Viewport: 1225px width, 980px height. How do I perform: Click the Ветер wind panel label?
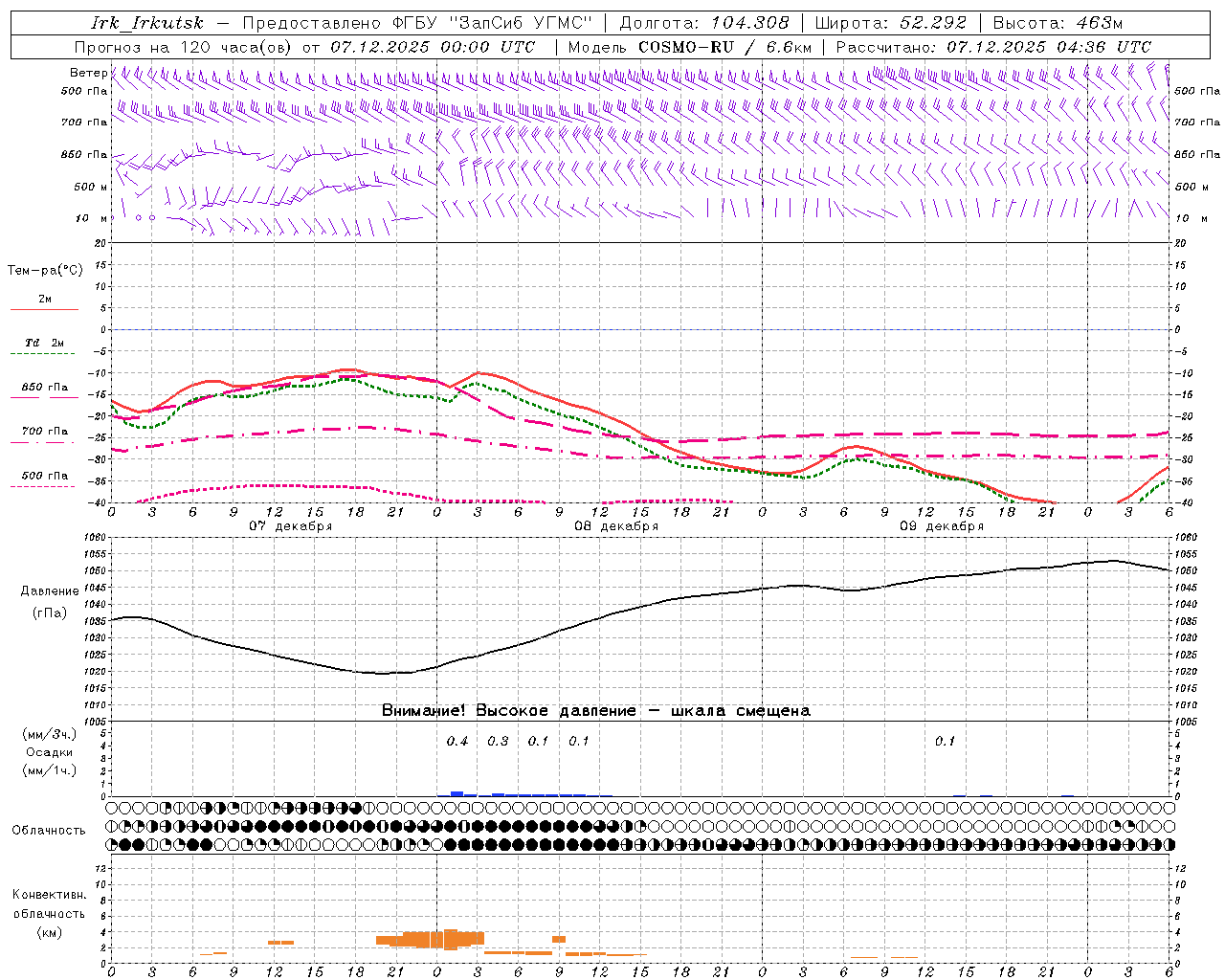(88, 73)
